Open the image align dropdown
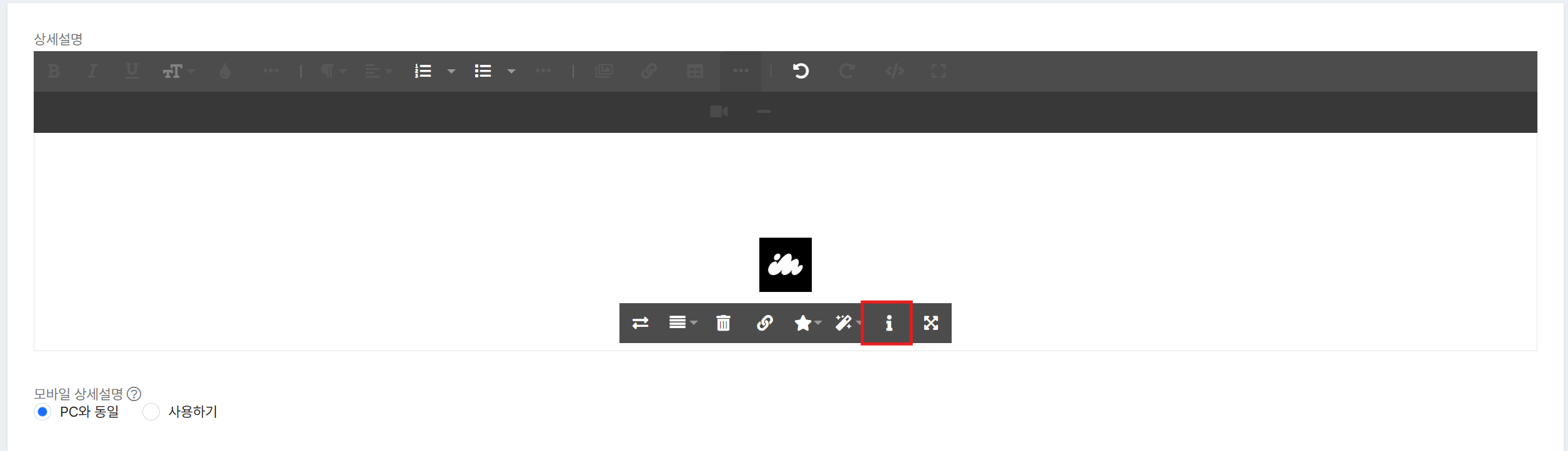 [683, 323]
